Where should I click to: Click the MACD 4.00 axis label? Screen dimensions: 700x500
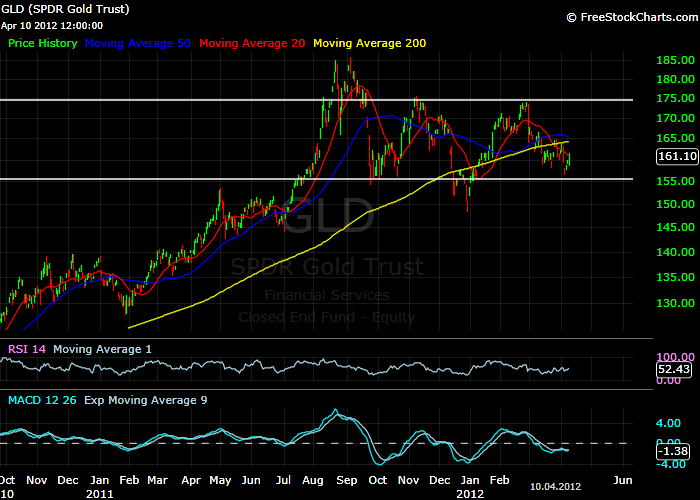[x=668, y=423]
